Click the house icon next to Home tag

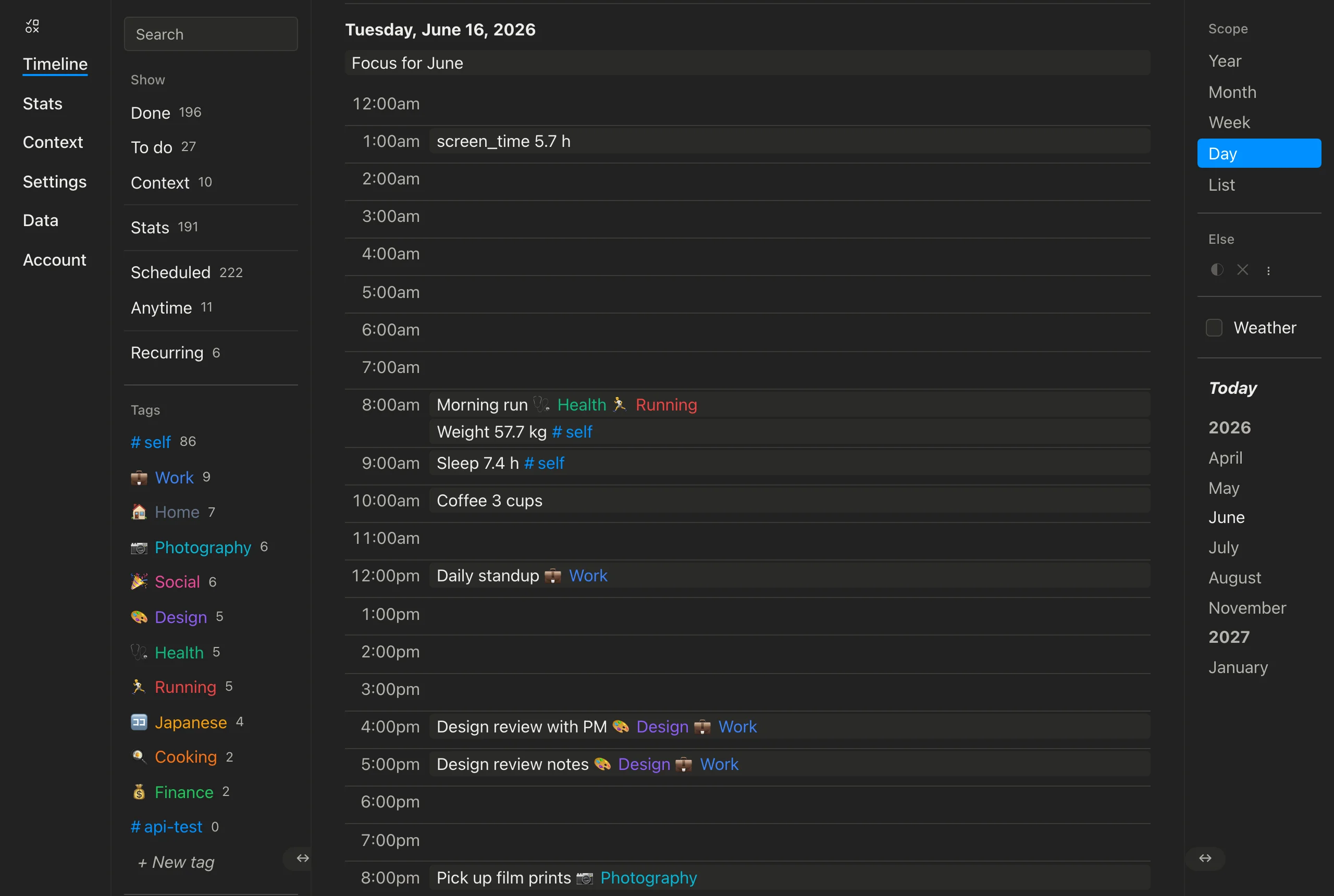tap(139, 512)
